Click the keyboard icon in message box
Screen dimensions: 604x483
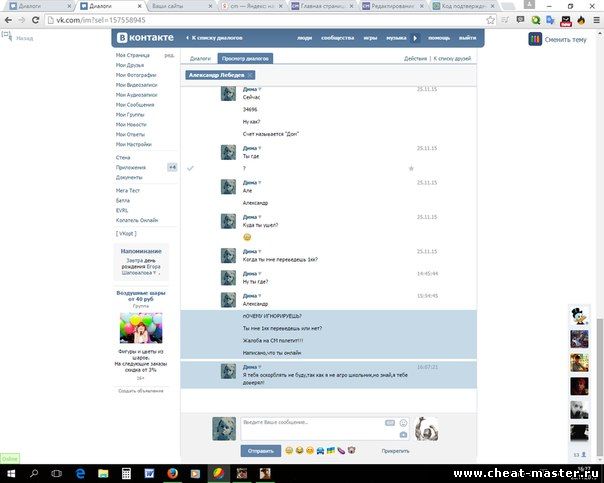point(390,423)
